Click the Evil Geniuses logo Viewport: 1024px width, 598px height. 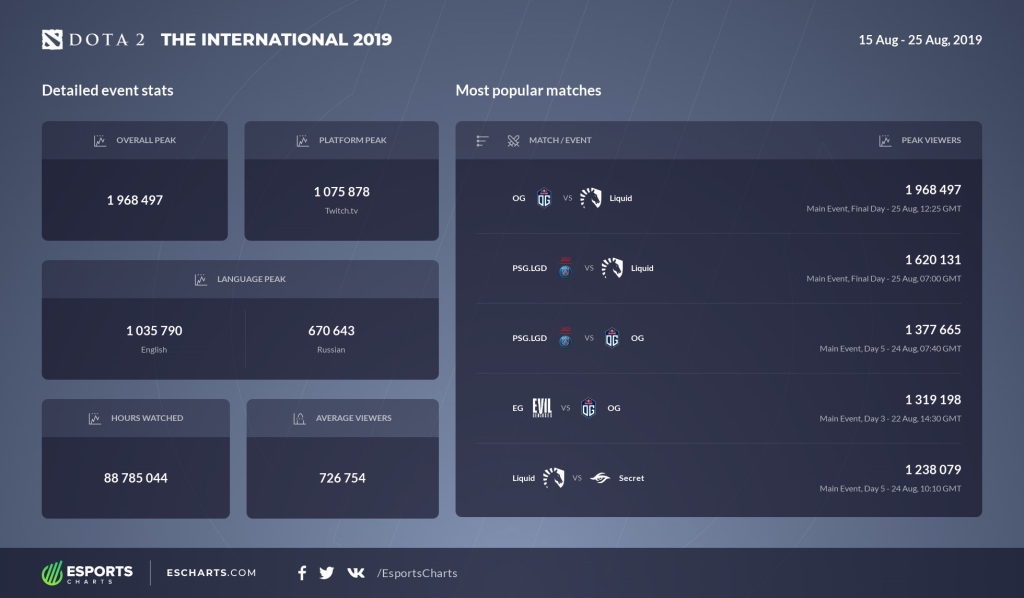[x=542, y=408]
